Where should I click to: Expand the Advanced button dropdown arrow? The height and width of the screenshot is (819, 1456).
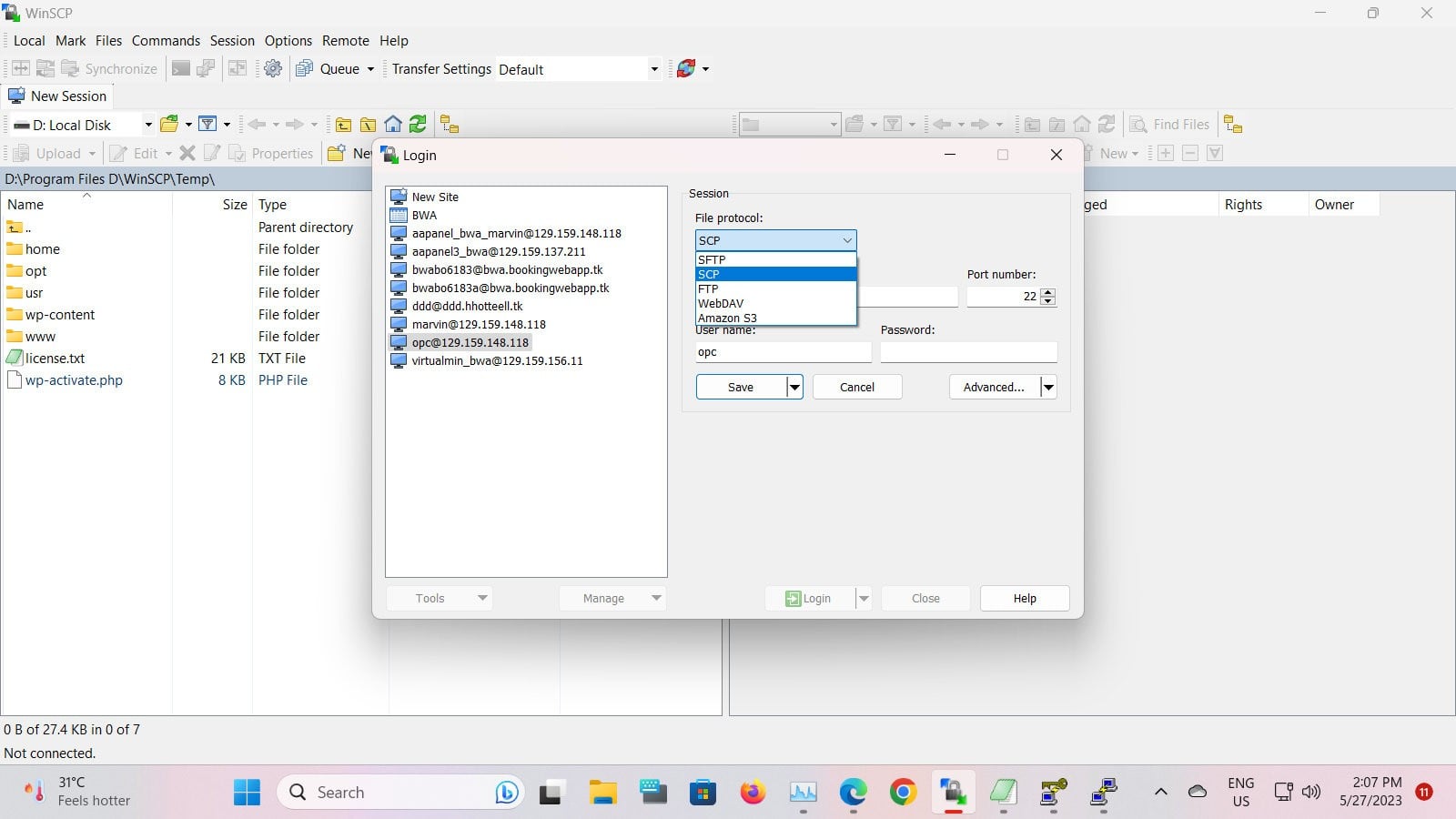[1048, 388]
